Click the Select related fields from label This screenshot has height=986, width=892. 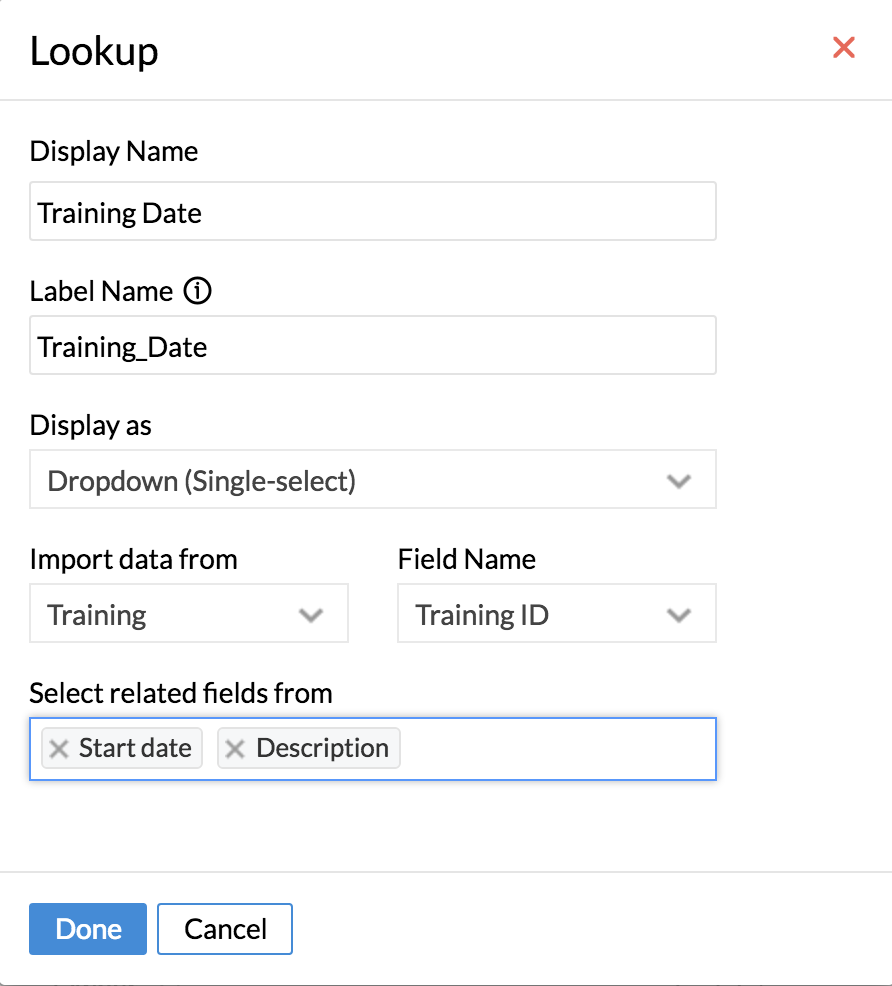pyautogui.click(x=181, y=693)
